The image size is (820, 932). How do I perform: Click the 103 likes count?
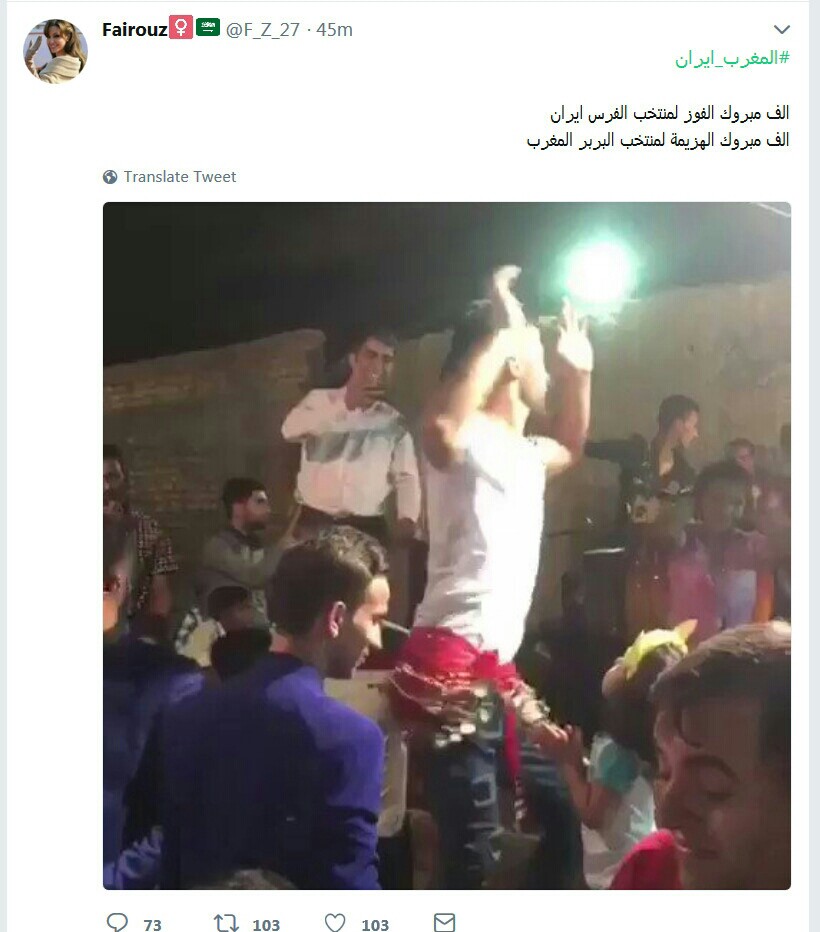click(375, 925)
